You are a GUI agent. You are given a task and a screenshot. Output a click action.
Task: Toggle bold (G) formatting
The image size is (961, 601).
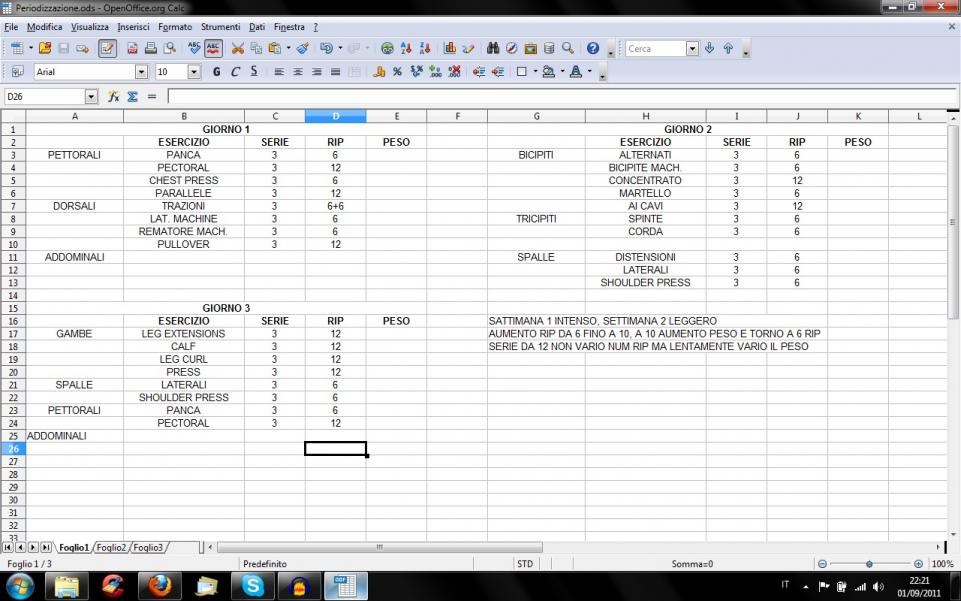coord(216,72)
